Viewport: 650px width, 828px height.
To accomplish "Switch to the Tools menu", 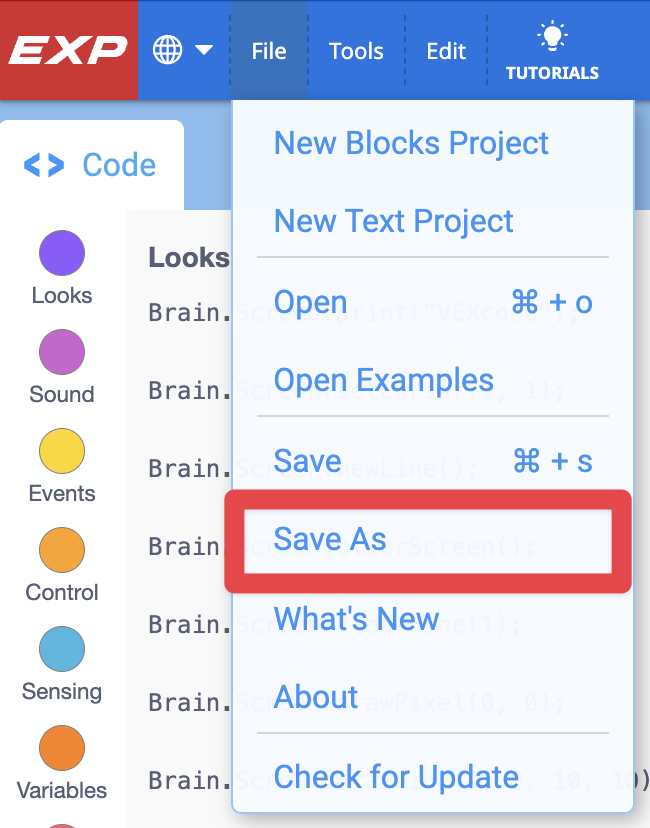I will [x=356, y=51].
